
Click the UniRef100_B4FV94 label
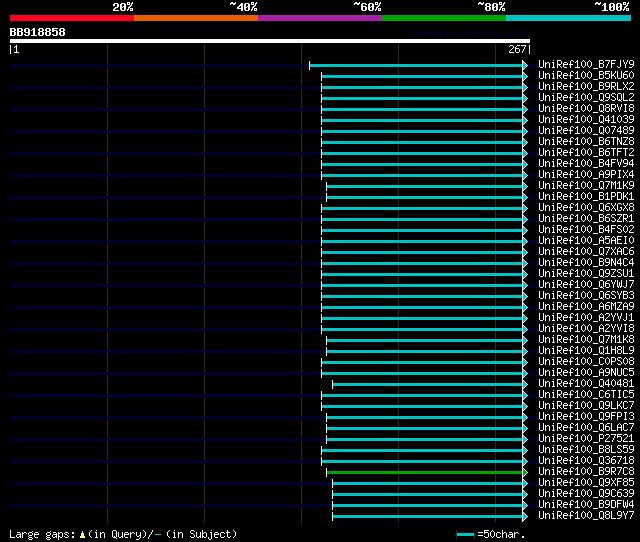coord(586,163)
